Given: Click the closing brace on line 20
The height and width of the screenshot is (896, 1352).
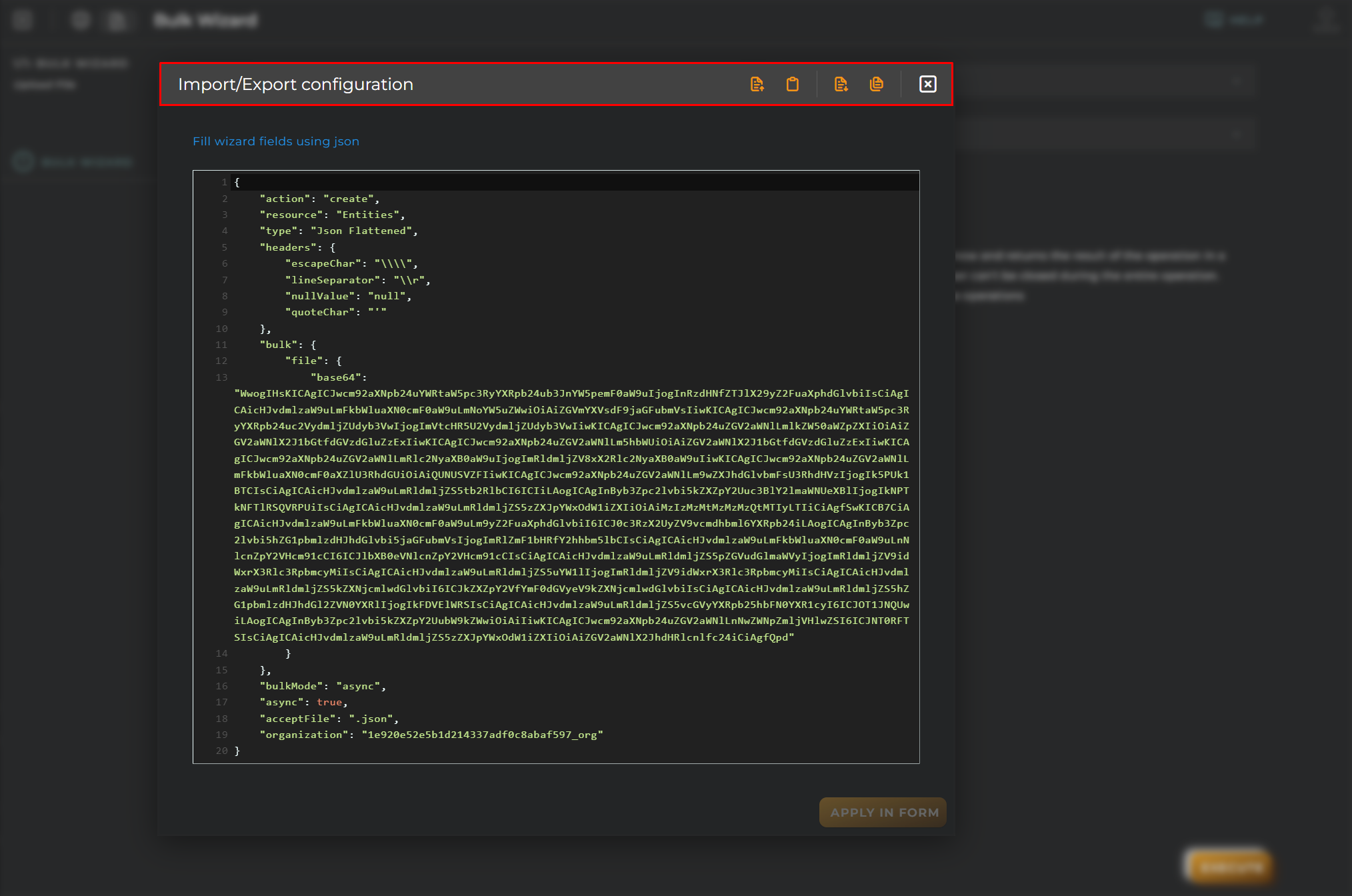Looking at the screenshot, I should click(237, 751).
